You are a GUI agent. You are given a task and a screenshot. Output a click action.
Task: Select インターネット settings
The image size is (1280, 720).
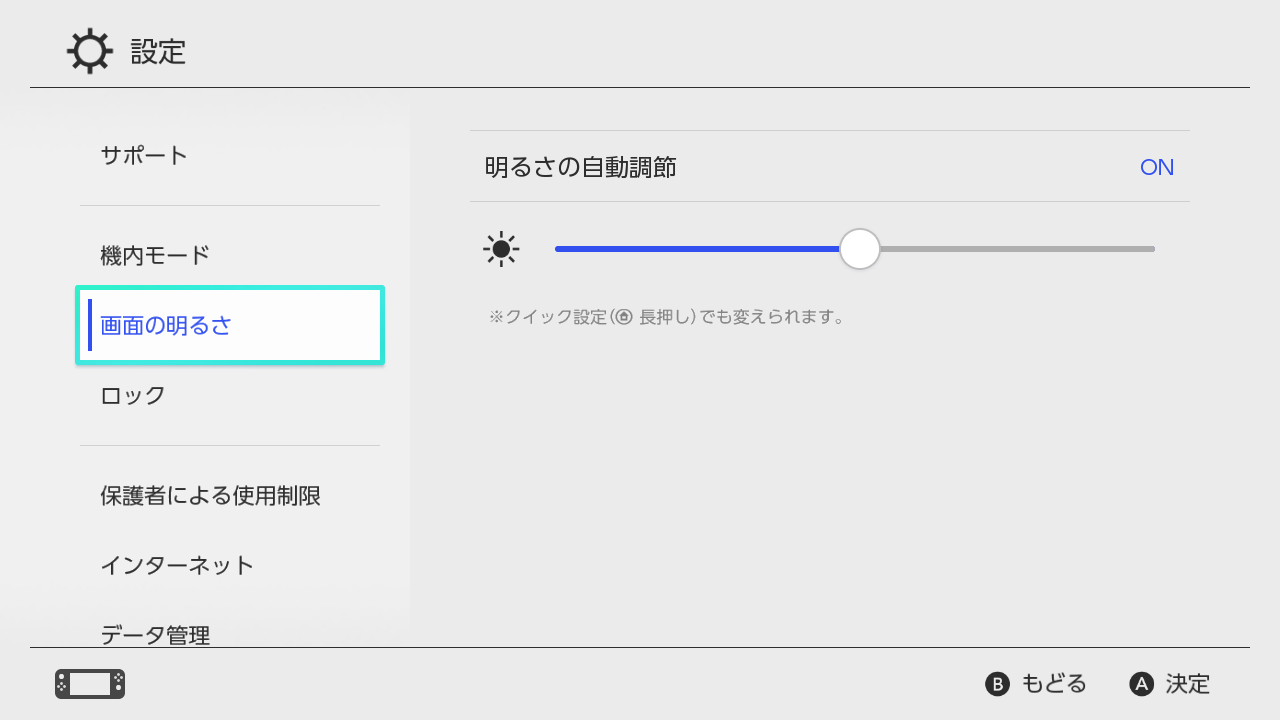tap(178, 565)
